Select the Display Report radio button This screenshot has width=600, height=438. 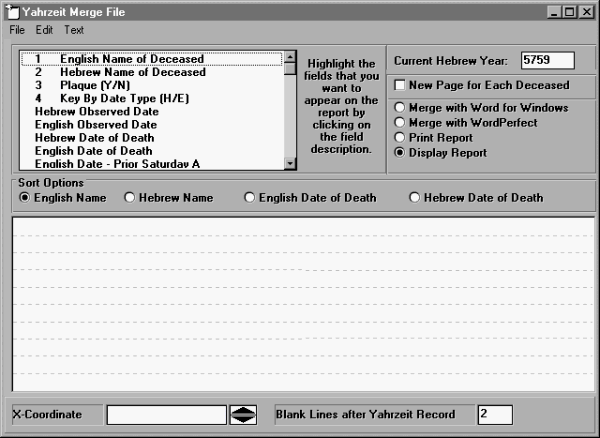pyautogui.click(x=401, y=153)
